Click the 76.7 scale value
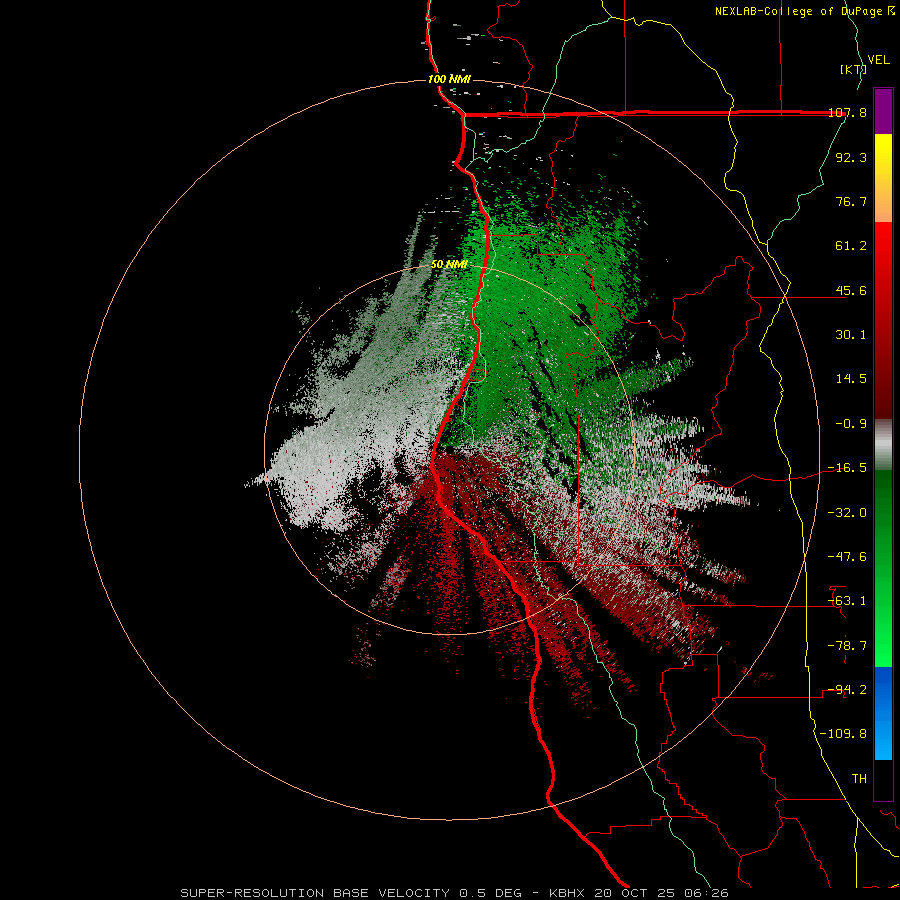 (851, 201)
